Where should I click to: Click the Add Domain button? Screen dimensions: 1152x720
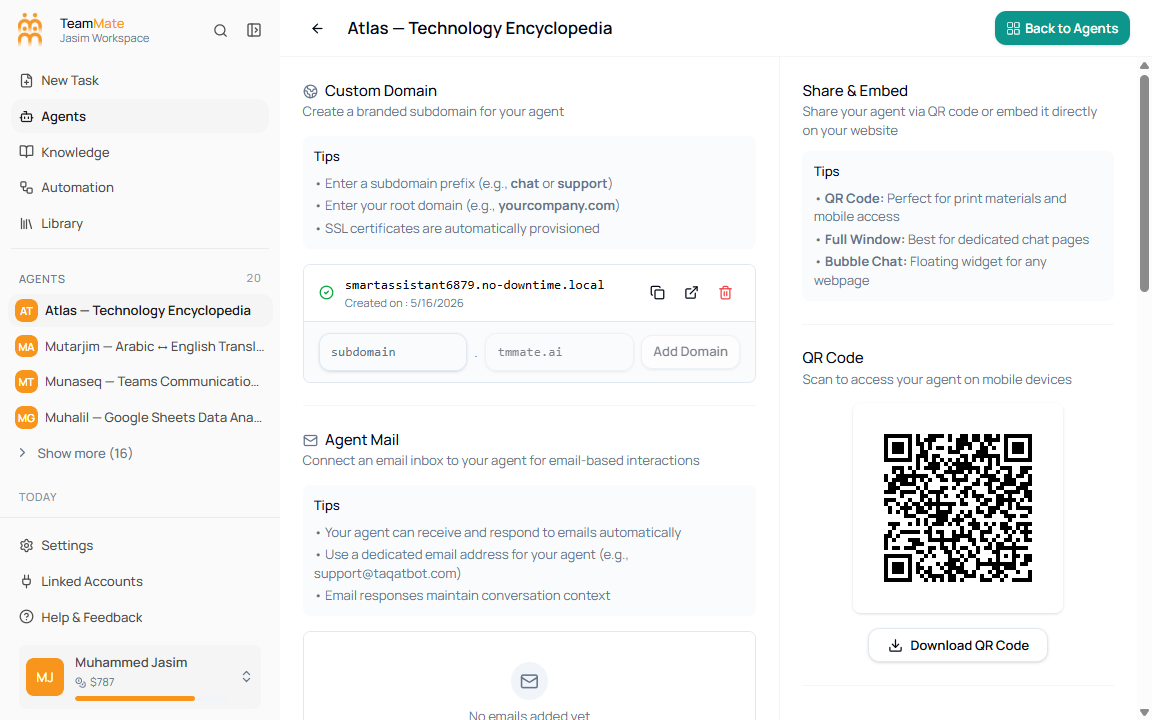(x=690, y=351)
